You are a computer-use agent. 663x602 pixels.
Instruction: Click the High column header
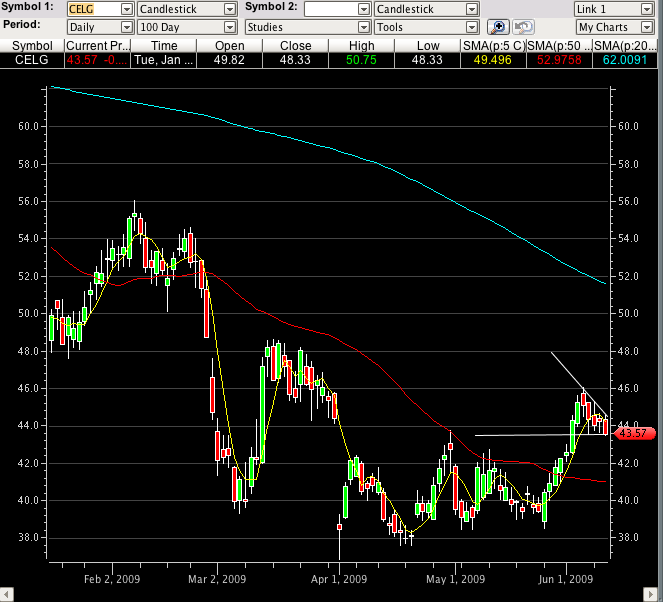(x=362, y=46)
